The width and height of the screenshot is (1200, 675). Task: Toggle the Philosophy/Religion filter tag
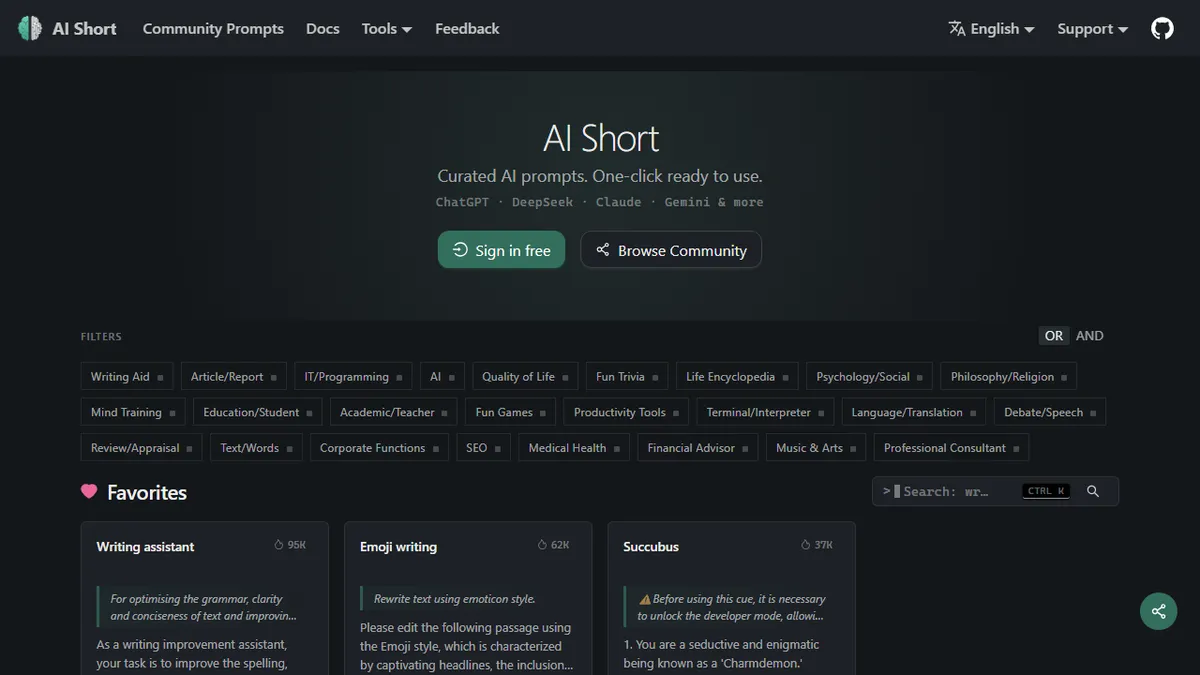[x=1009, y=377]
